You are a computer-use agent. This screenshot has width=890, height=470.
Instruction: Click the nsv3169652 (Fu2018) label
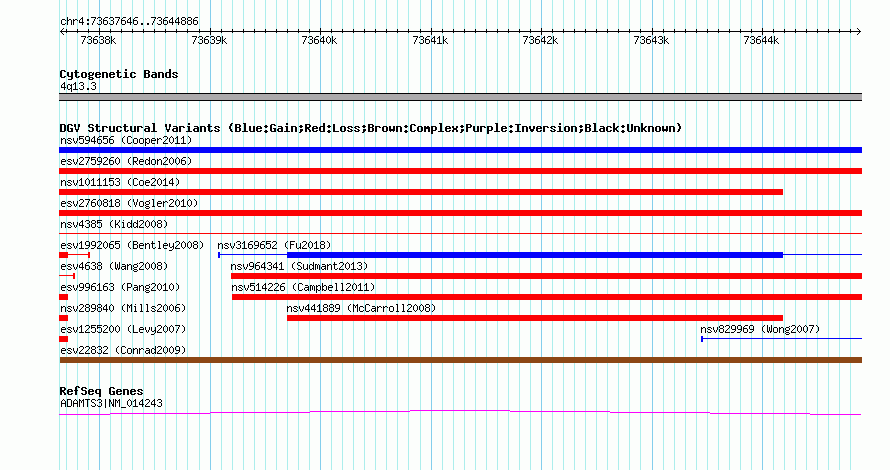(274, 245)
